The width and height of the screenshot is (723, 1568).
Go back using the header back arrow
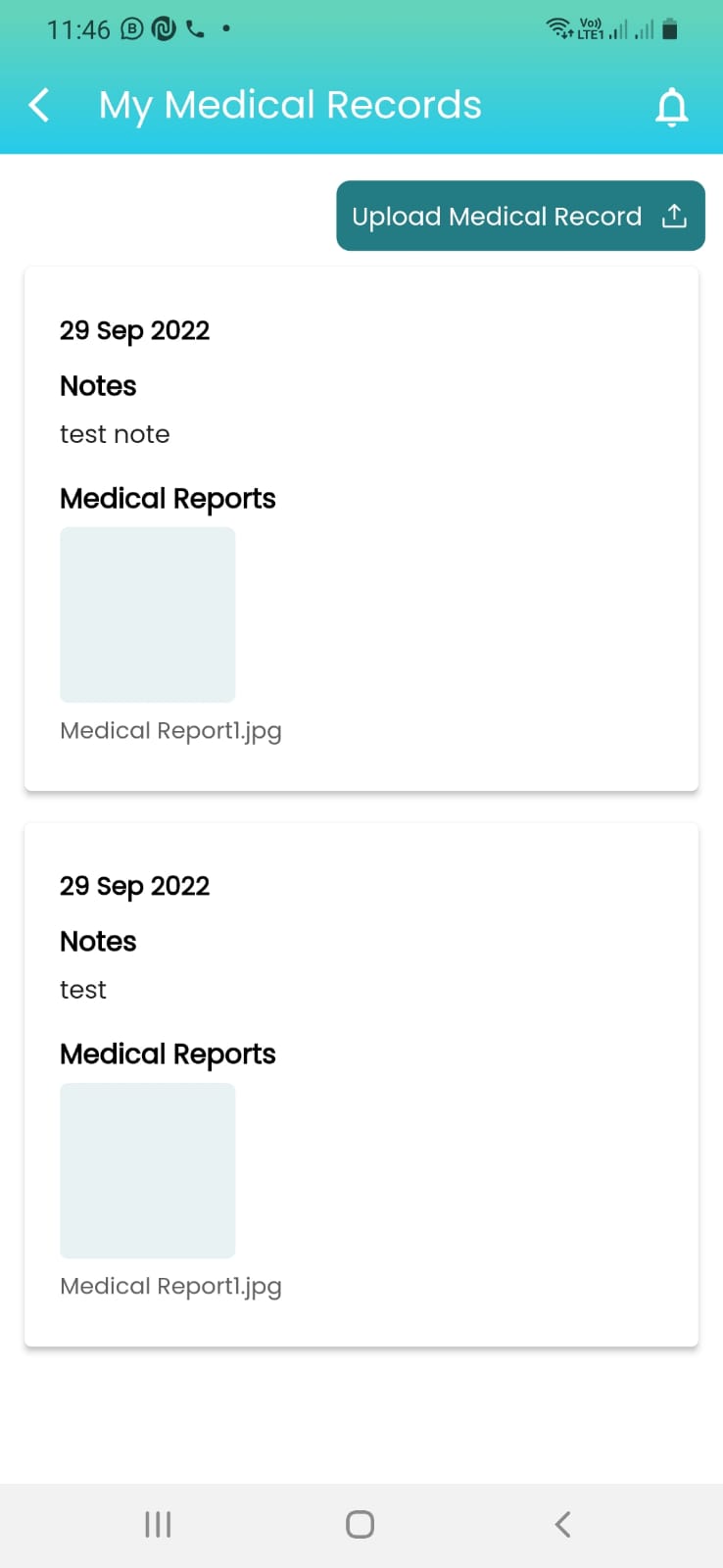pyautogui.click(x=39, y=105)
